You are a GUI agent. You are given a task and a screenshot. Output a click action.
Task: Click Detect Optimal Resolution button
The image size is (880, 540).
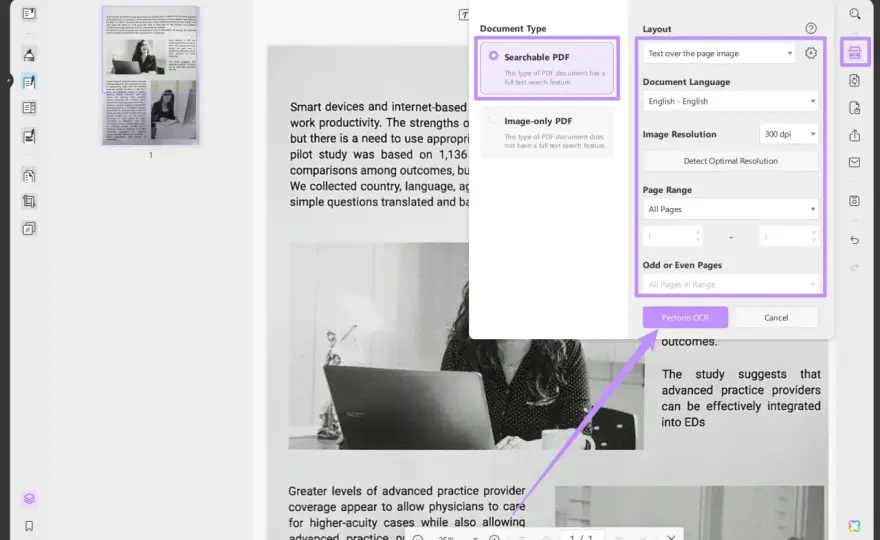(x=731, y=161)
